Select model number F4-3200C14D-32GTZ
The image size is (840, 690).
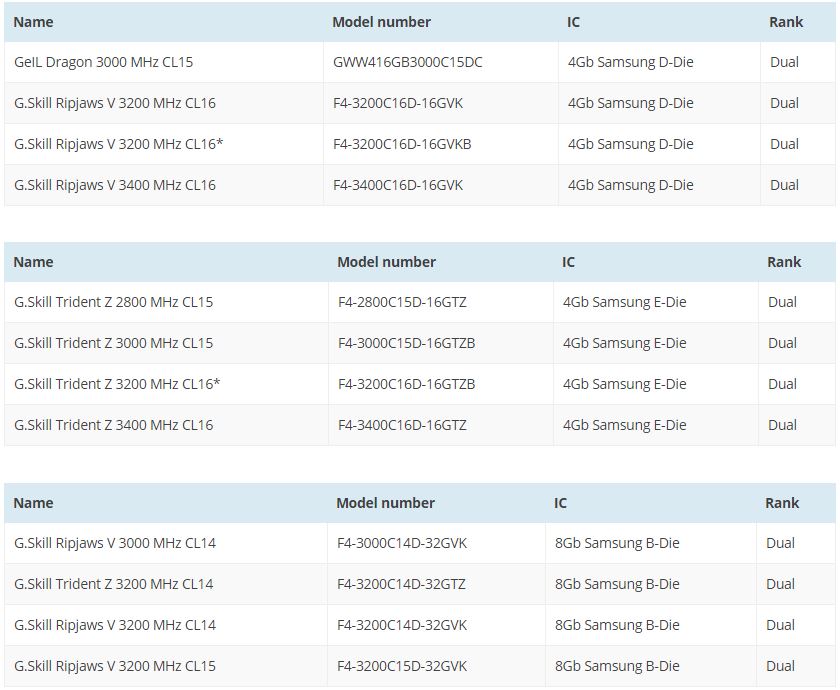[x=400, y=584]
